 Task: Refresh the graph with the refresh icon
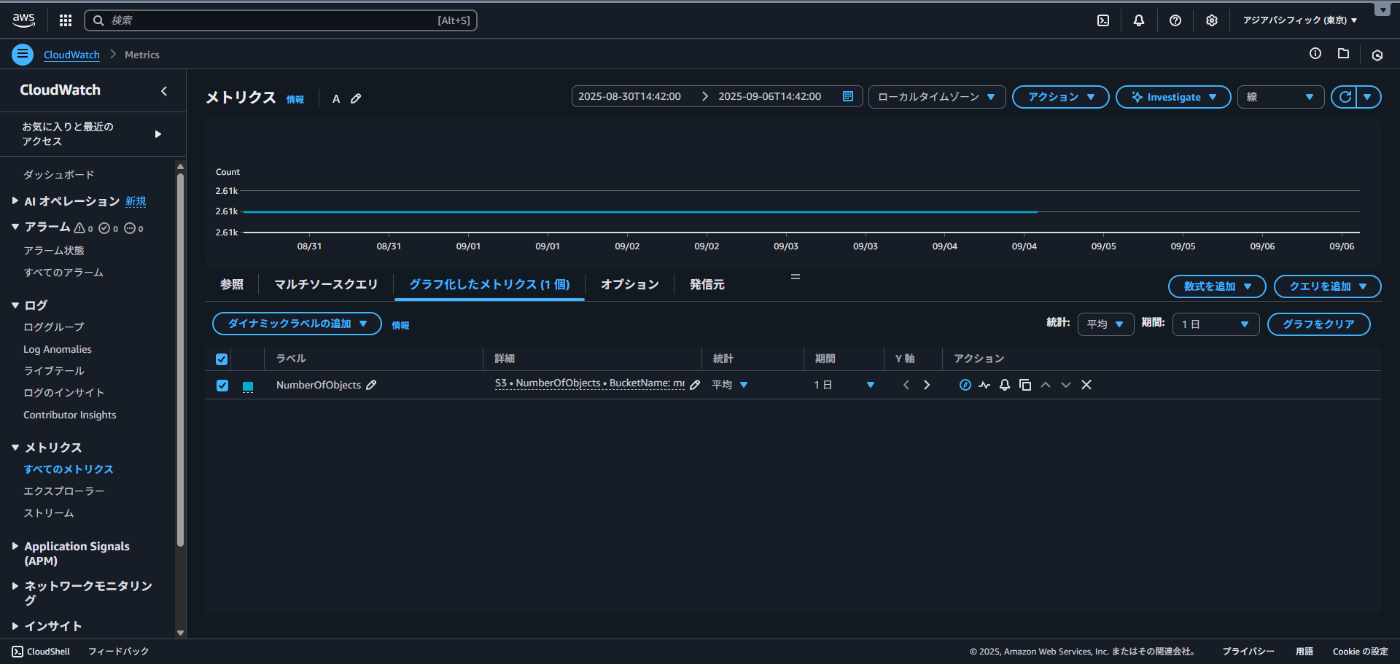pyautogui.click(x=1346, y=97)
